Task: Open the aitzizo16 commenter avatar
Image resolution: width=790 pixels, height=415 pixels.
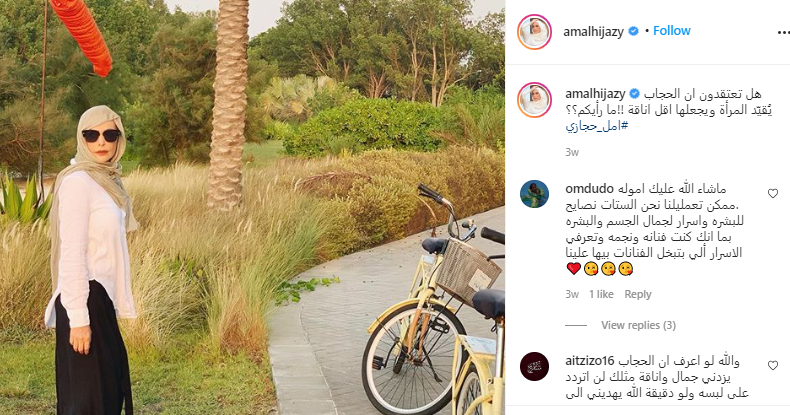Action: coord(535,366)
